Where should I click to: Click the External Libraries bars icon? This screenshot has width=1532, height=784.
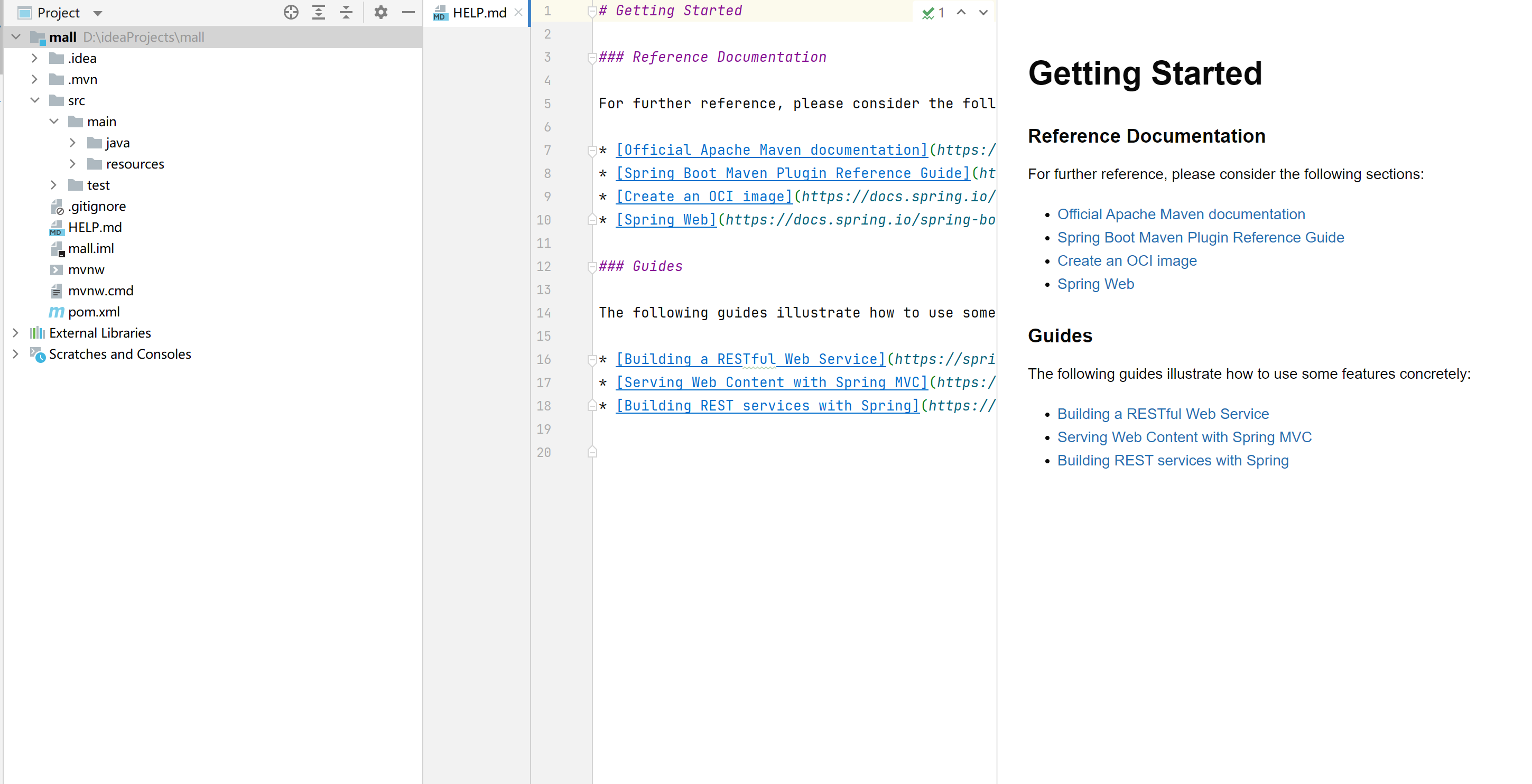pyautogui.click(x=38, y=333)
